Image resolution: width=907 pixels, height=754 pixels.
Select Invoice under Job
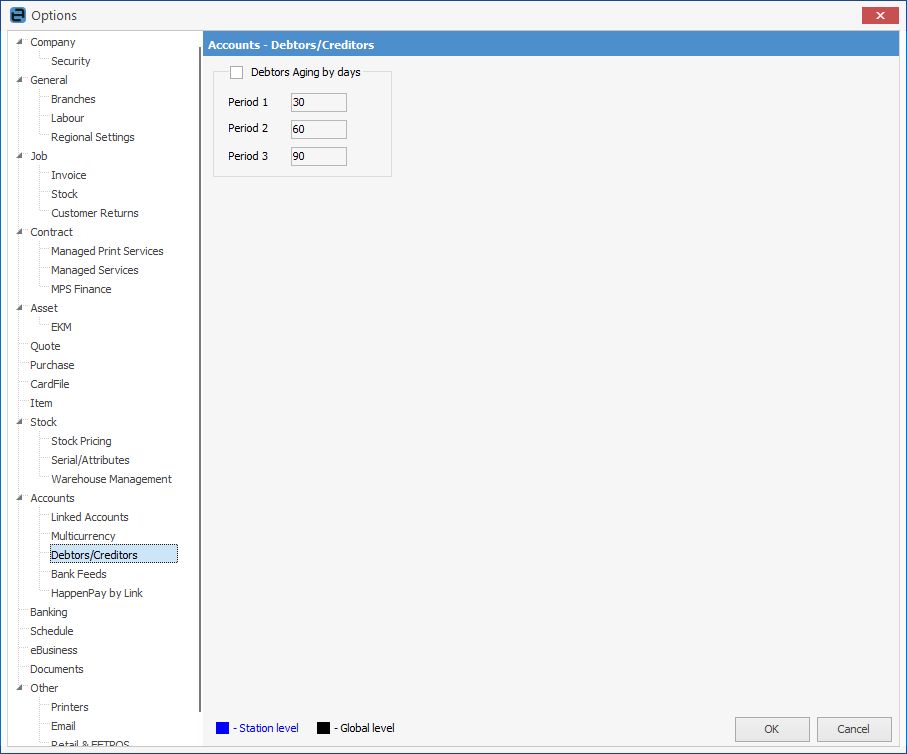click(x=68, y=175)
